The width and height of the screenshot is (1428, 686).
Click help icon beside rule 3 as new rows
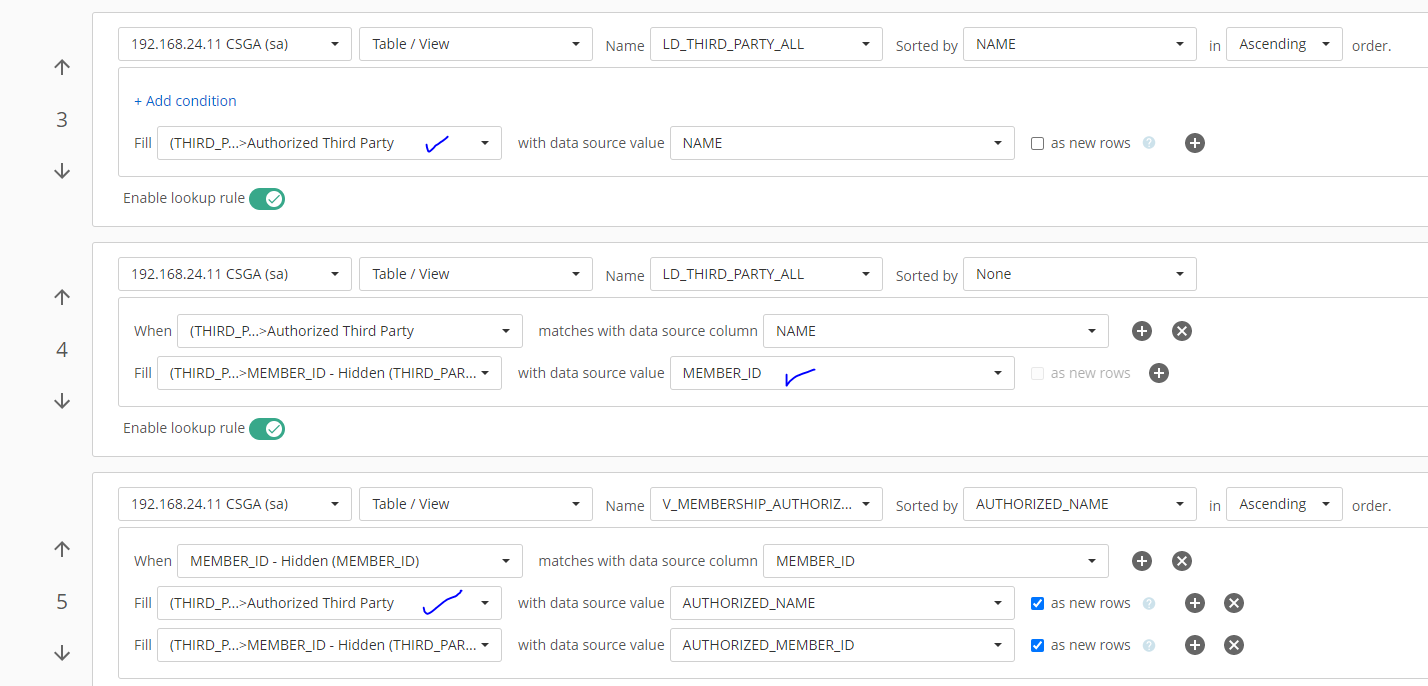(1149, 143)
